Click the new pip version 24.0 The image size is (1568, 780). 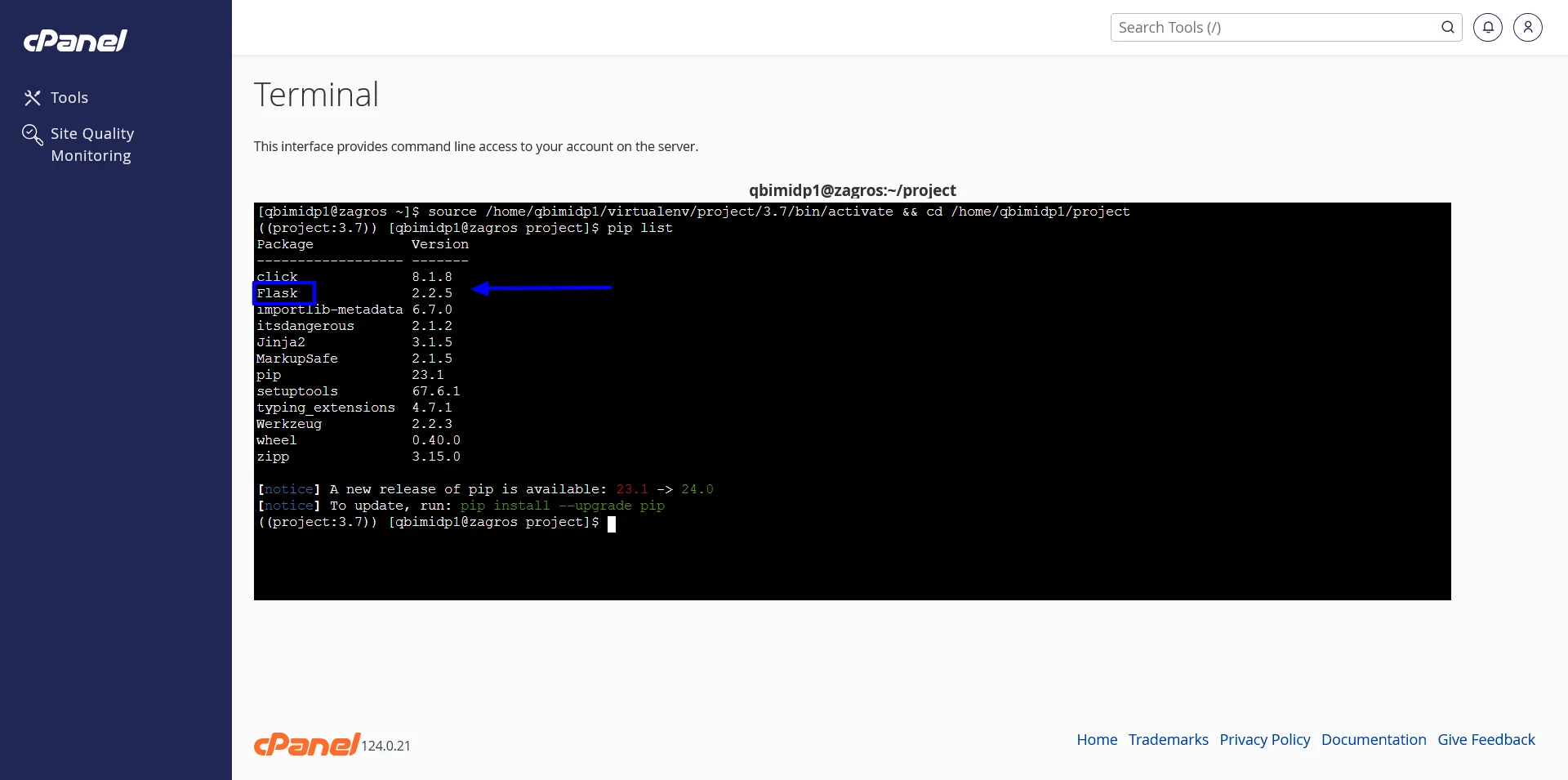point(697,489)
